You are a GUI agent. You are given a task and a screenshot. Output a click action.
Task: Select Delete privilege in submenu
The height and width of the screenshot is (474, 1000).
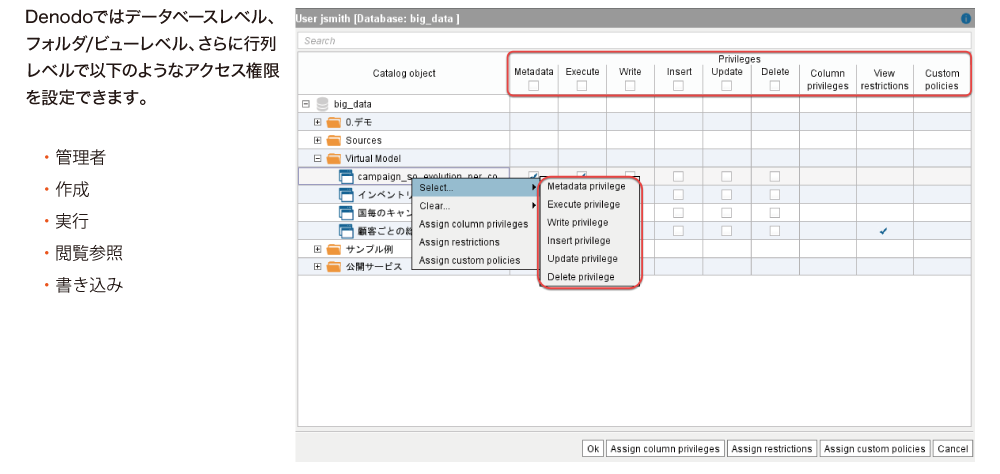tap(589, 277)
